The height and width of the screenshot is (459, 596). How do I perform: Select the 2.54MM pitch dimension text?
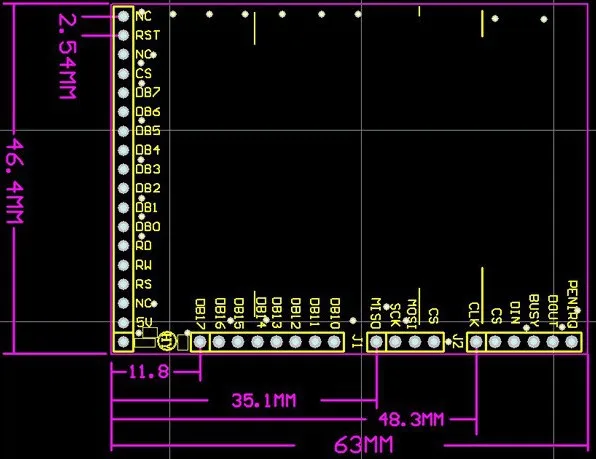68,57
